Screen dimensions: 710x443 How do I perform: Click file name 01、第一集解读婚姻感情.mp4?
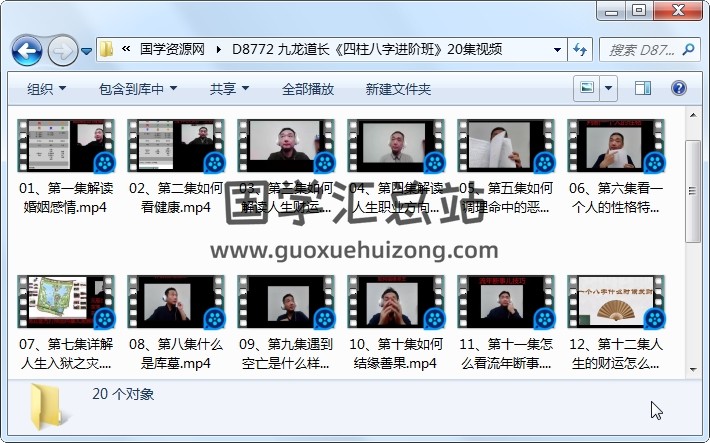pos(66,197)
